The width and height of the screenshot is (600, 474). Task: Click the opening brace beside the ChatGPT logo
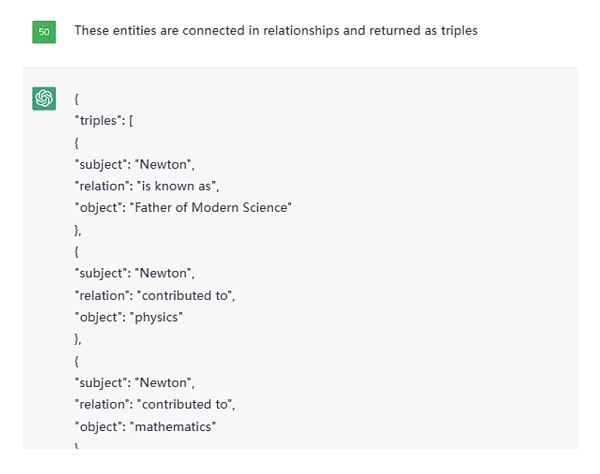(77, 99)
